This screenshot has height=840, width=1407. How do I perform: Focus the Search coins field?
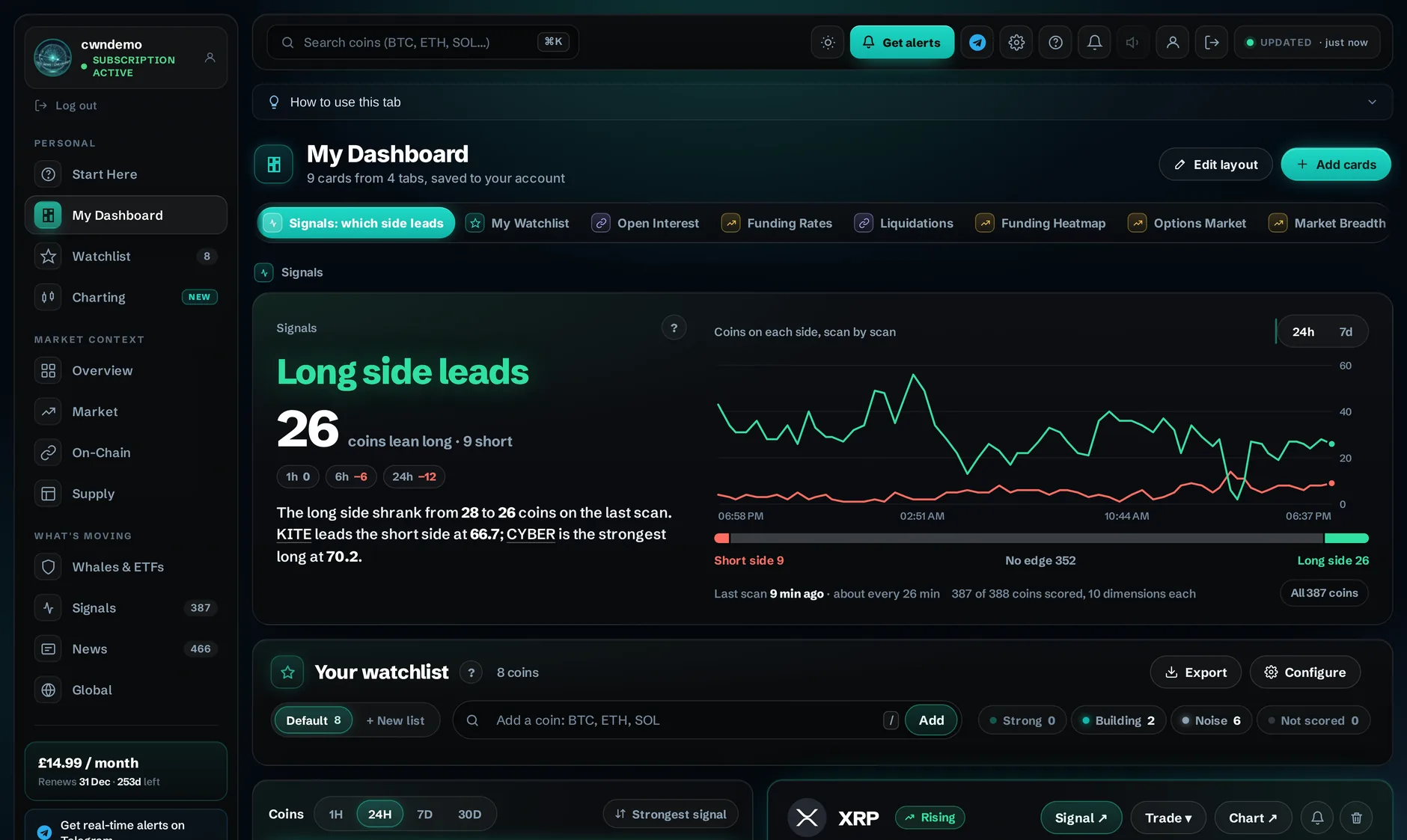pos(423,43)
